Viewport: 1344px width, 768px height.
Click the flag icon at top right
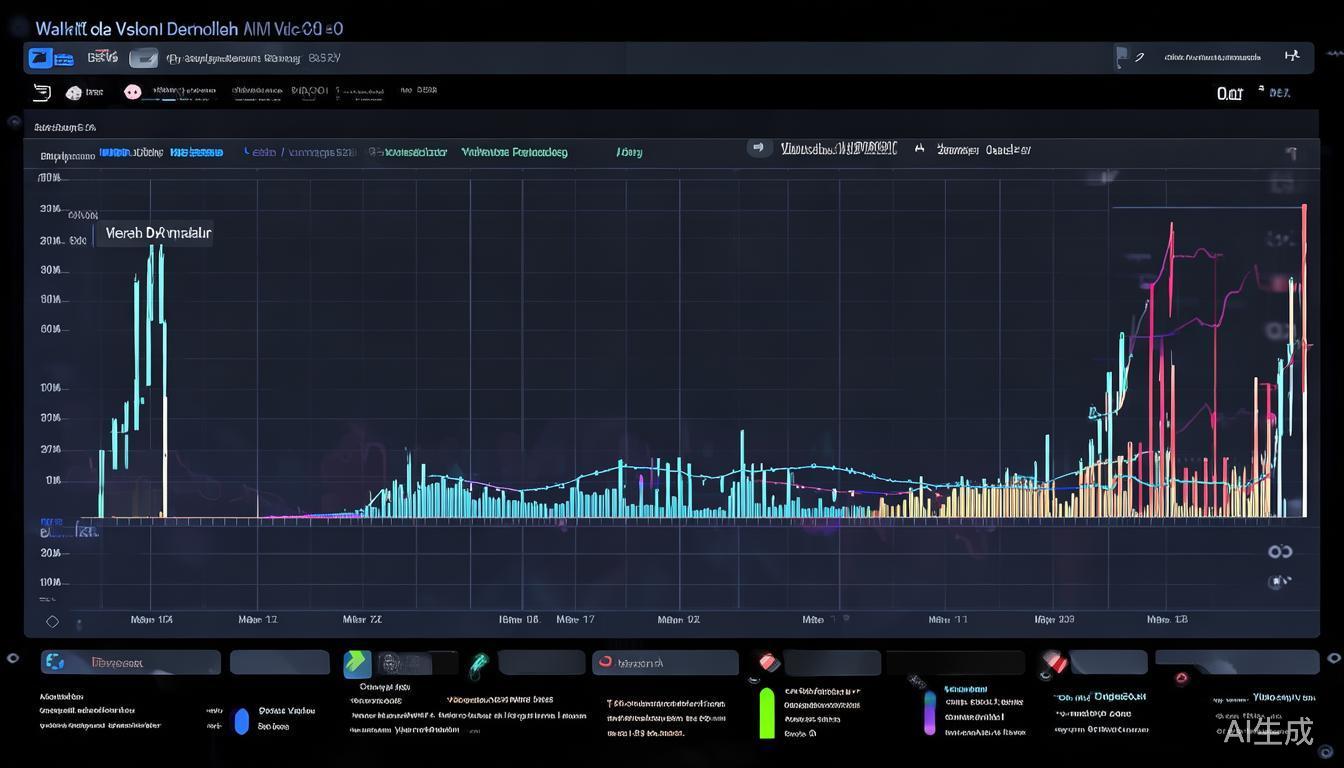click(1122, 57)
